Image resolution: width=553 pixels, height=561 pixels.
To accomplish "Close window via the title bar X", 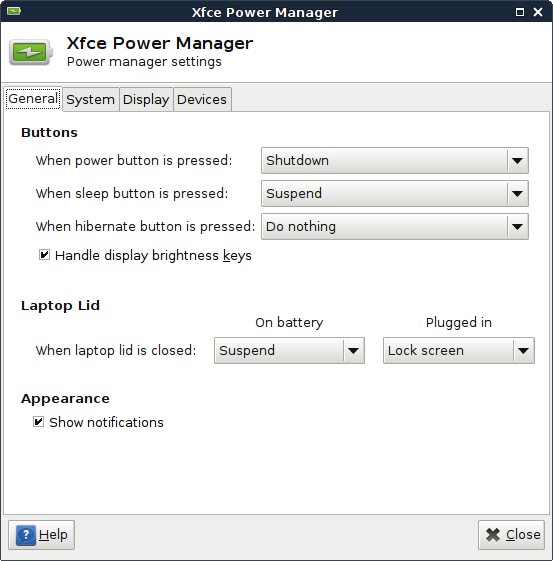I will 538,12.
